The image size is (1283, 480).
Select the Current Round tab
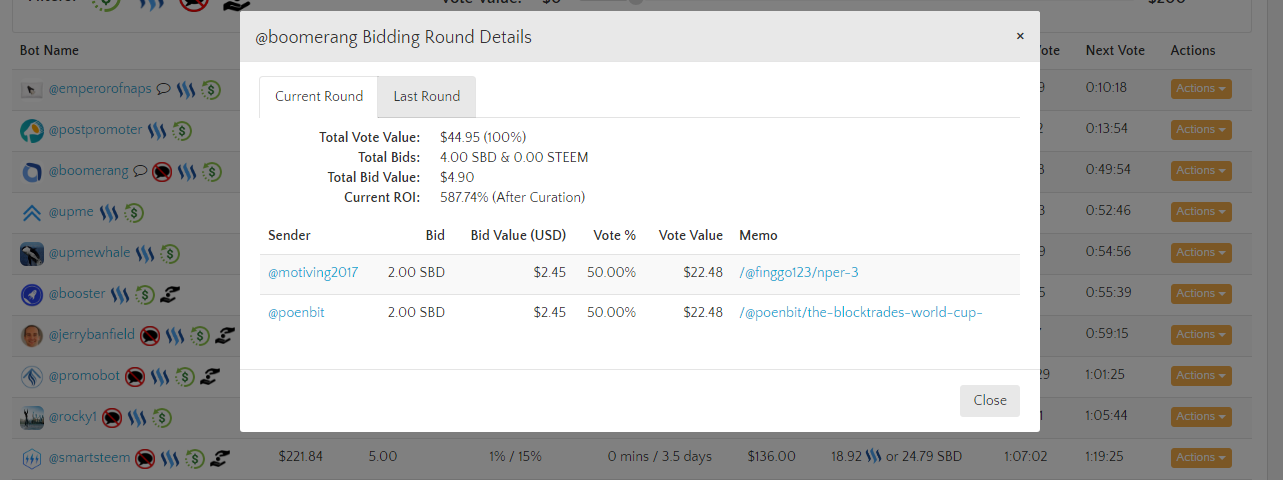pyautogui.click(x=319, y=97)
